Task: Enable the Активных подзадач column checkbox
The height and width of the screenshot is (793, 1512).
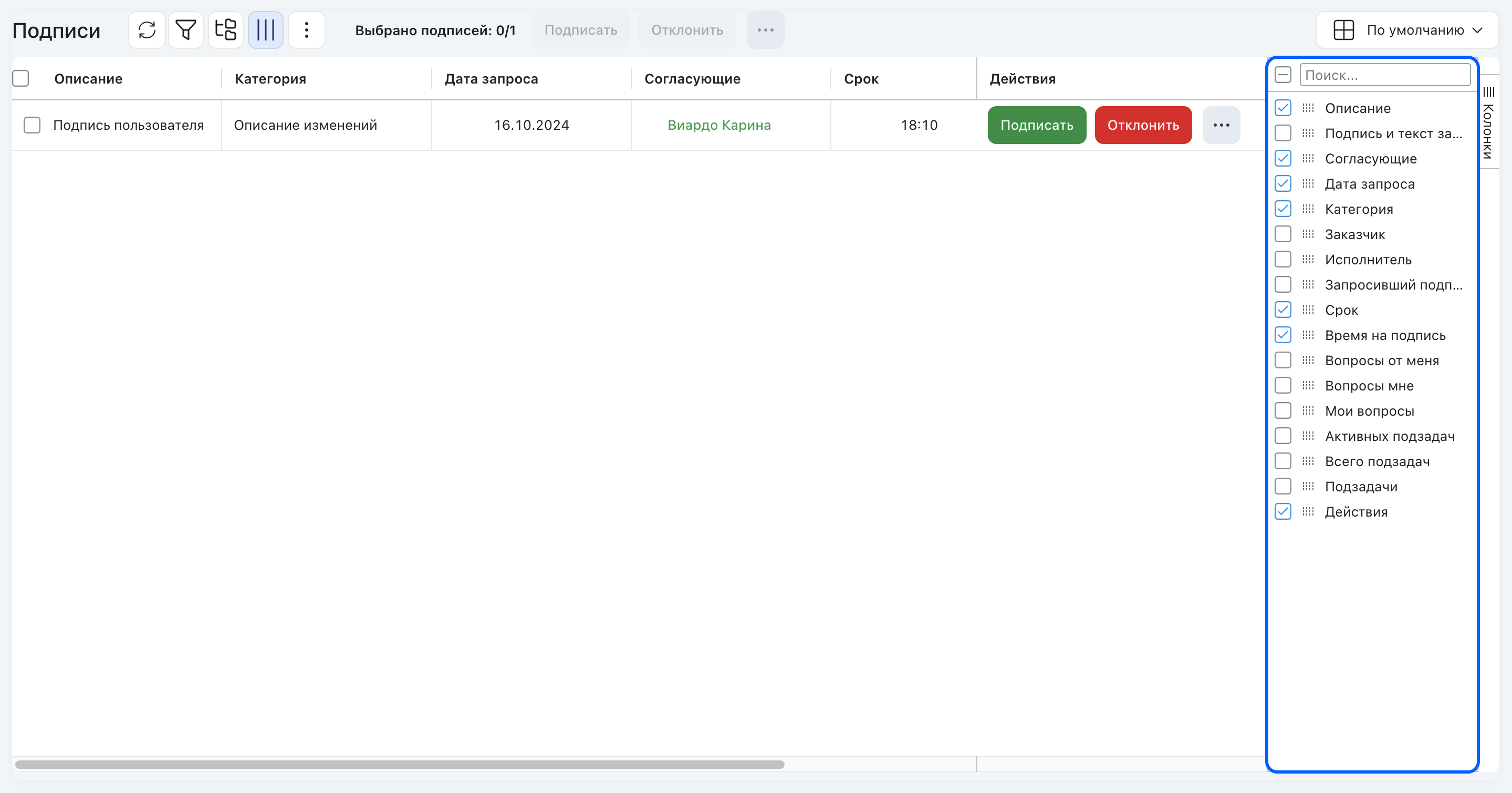Action: (x=1283, y=436)
